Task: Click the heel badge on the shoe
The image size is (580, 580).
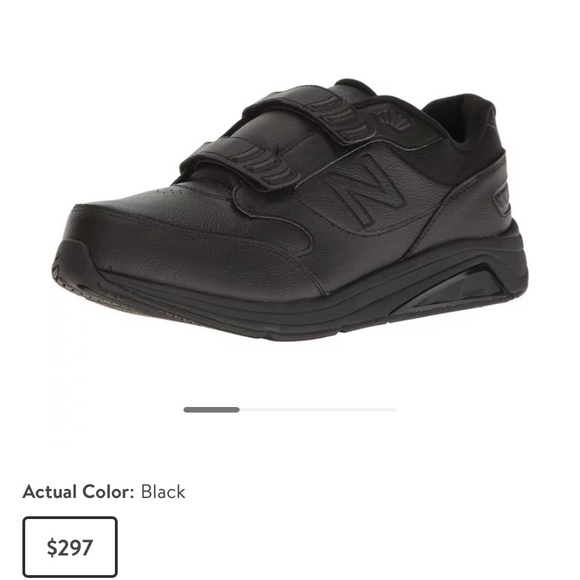Action: point(503,200)
